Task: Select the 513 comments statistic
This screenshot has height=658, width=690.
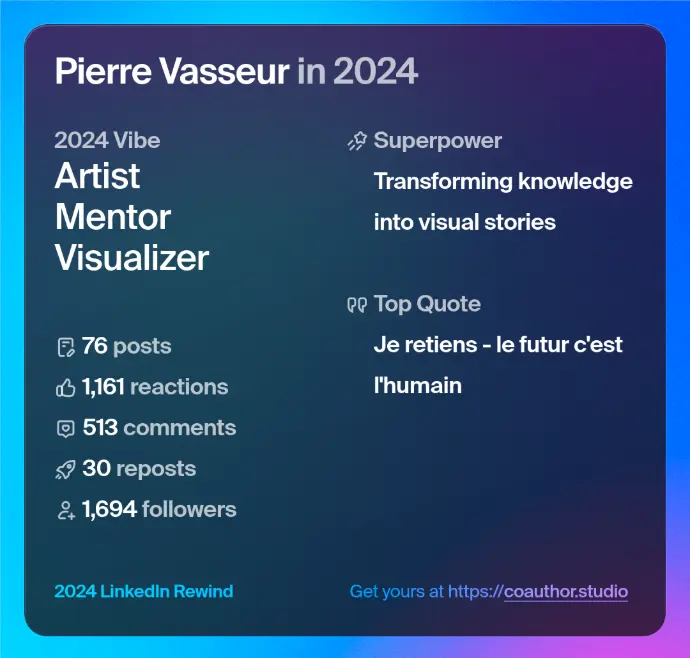Action: (159, 428)
